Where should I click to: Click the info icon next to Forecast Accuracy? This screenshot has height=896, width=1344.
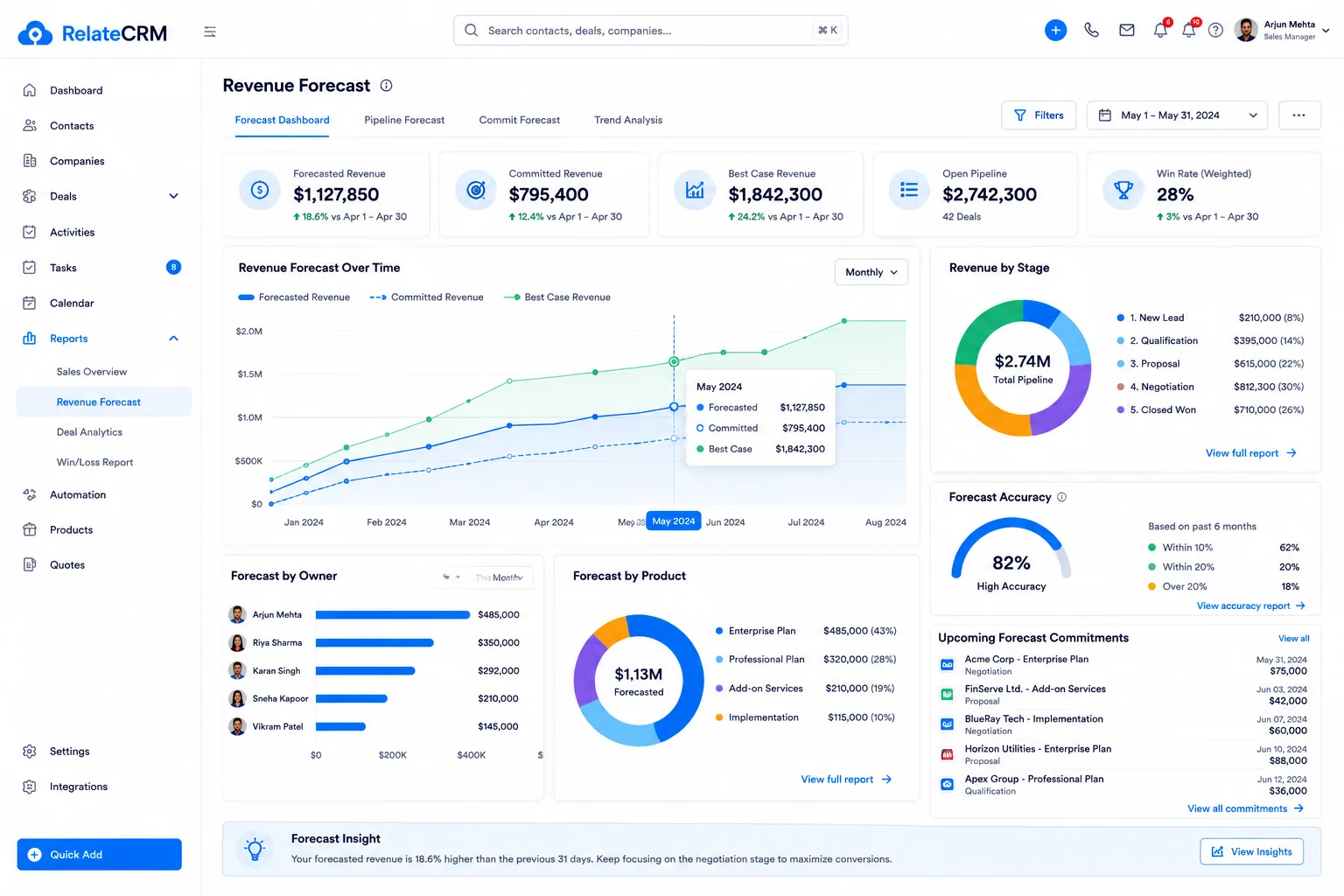(x=1061, y=497)
